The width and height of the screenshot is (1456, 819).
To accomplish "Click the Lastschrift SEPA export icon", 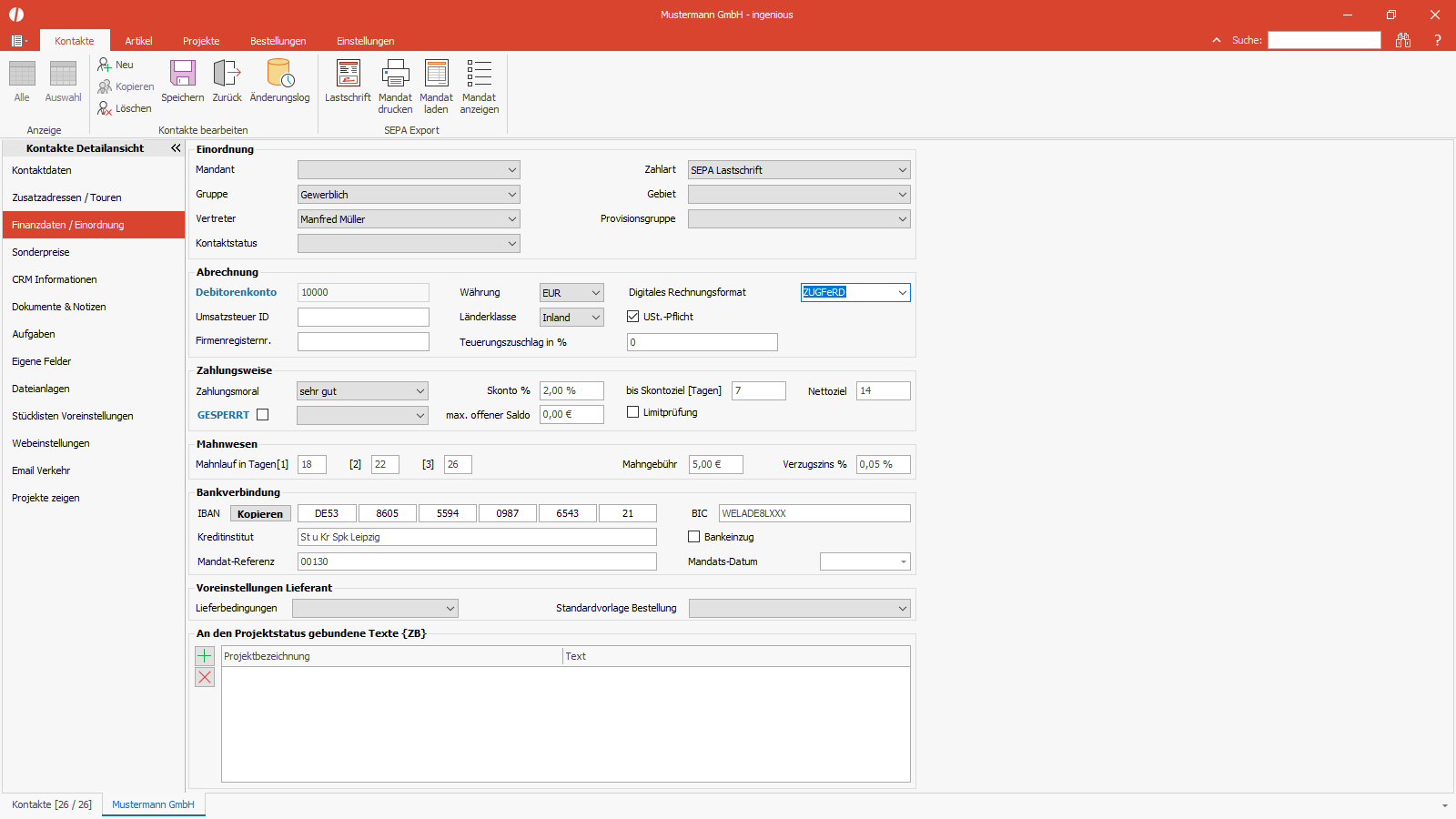I will point(348,74).
